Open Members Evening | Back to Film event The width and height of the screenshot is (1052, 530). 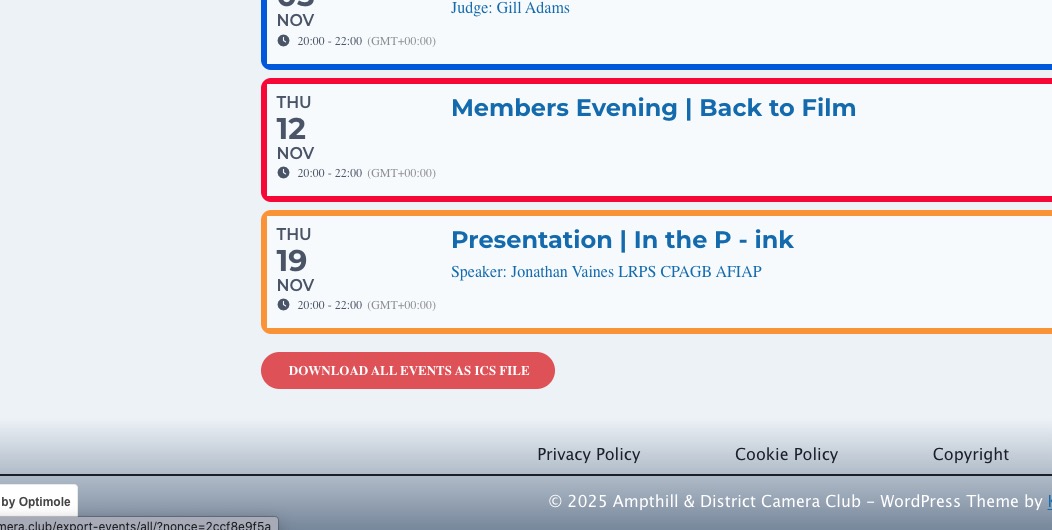point(653,108)
